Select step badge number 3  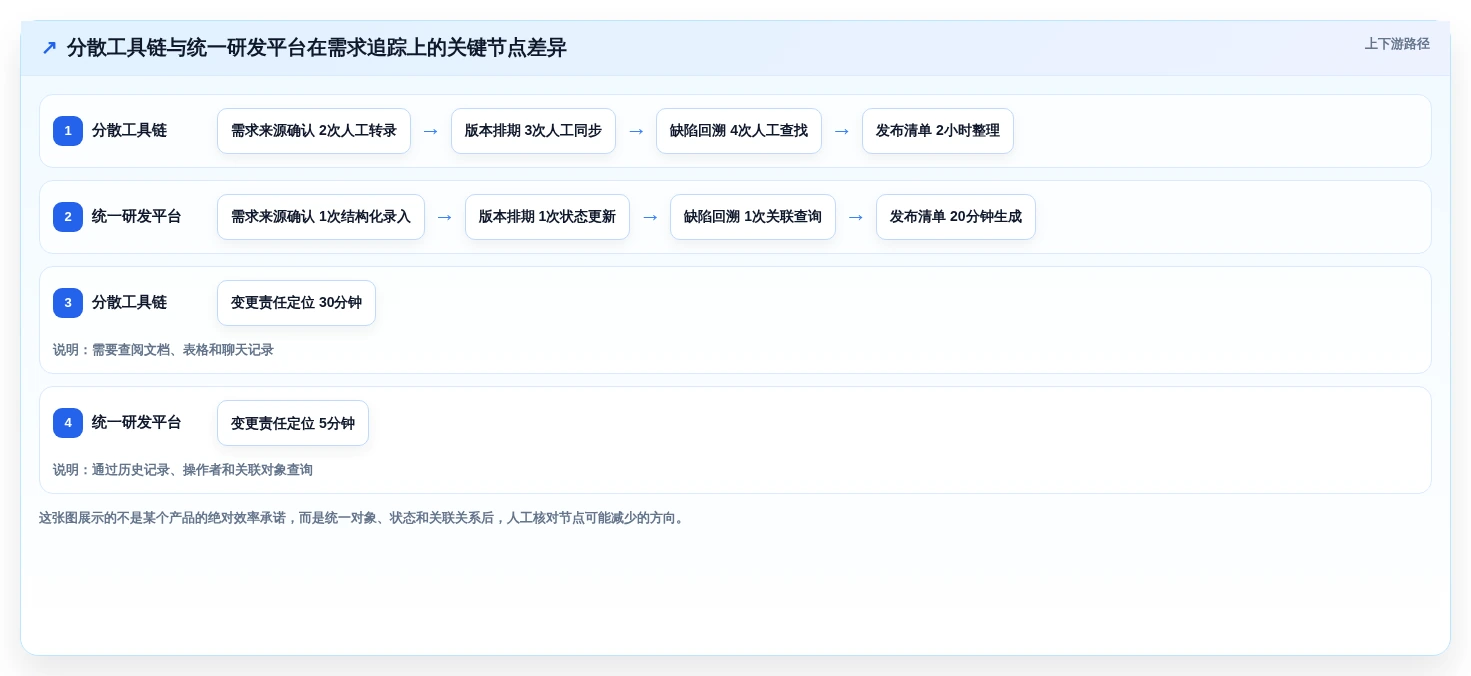(68, 303)
